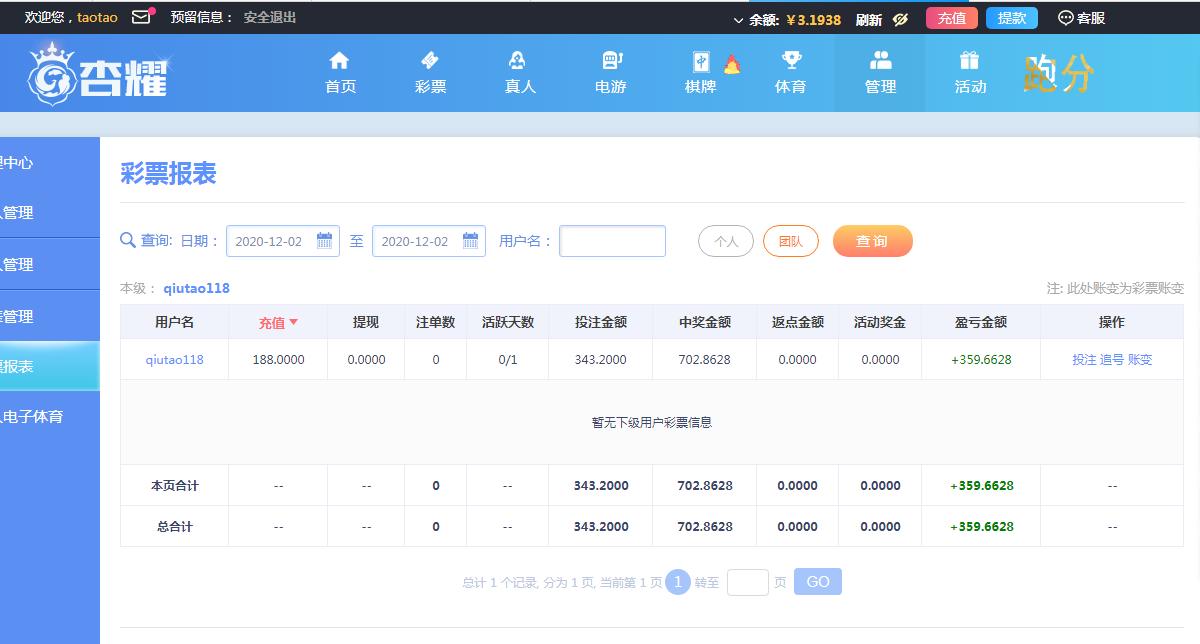The width and height of the screenshot is (1200, 644).
Task: Click the 返点金额 column header
Action: pyautogui.click(x=798, y=322)
